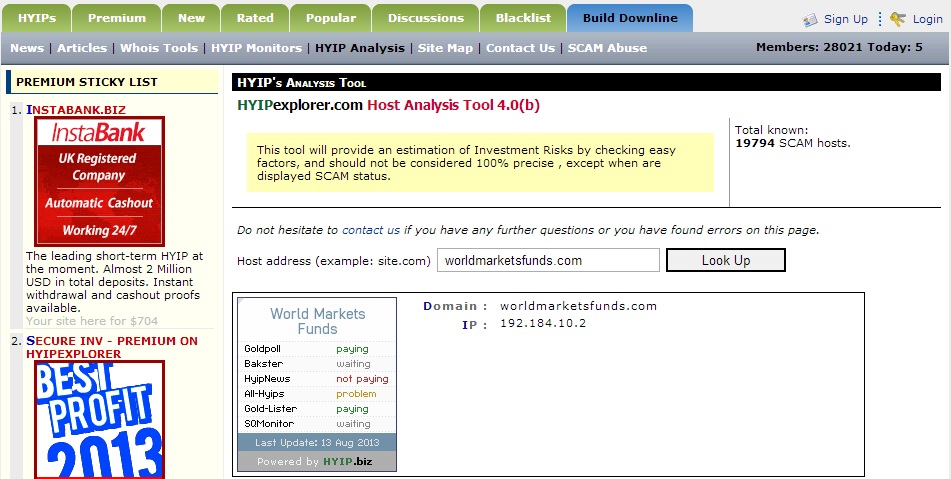Click the Login link

tap(927, 19)
